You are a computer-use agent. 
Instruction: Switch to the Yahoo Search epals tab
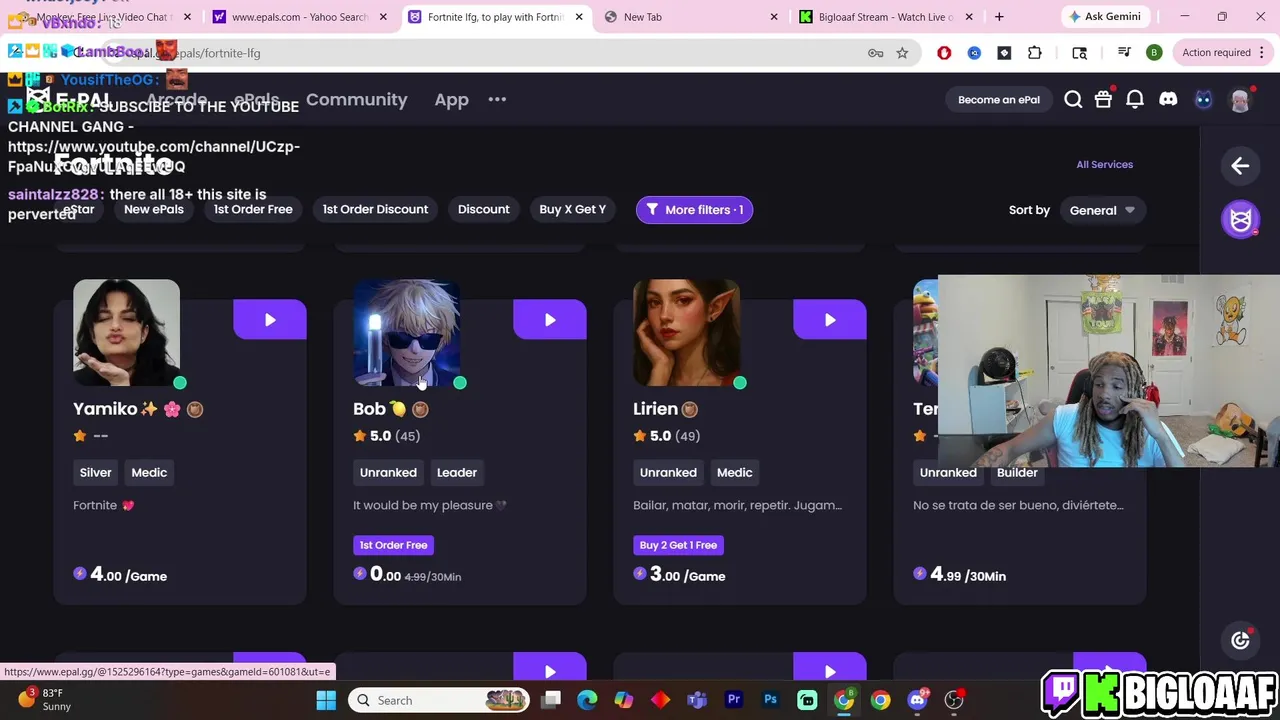[300, 17]
